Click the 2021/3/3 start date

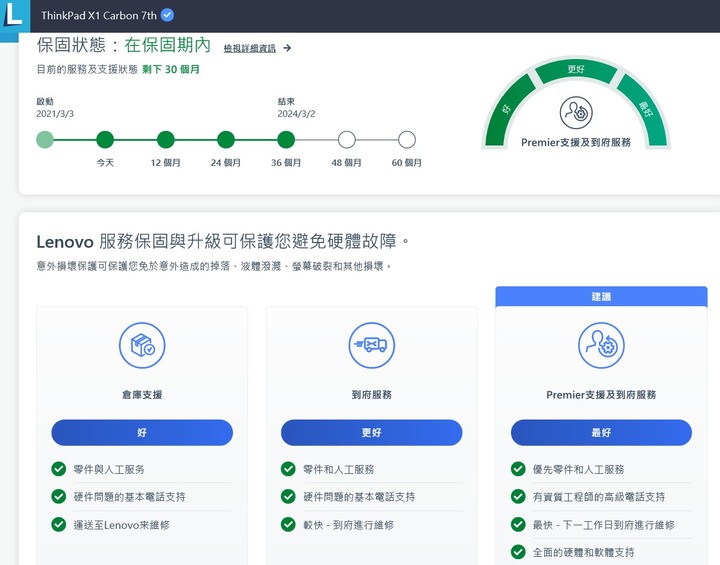pyautogui.click(x=55, y=114)
